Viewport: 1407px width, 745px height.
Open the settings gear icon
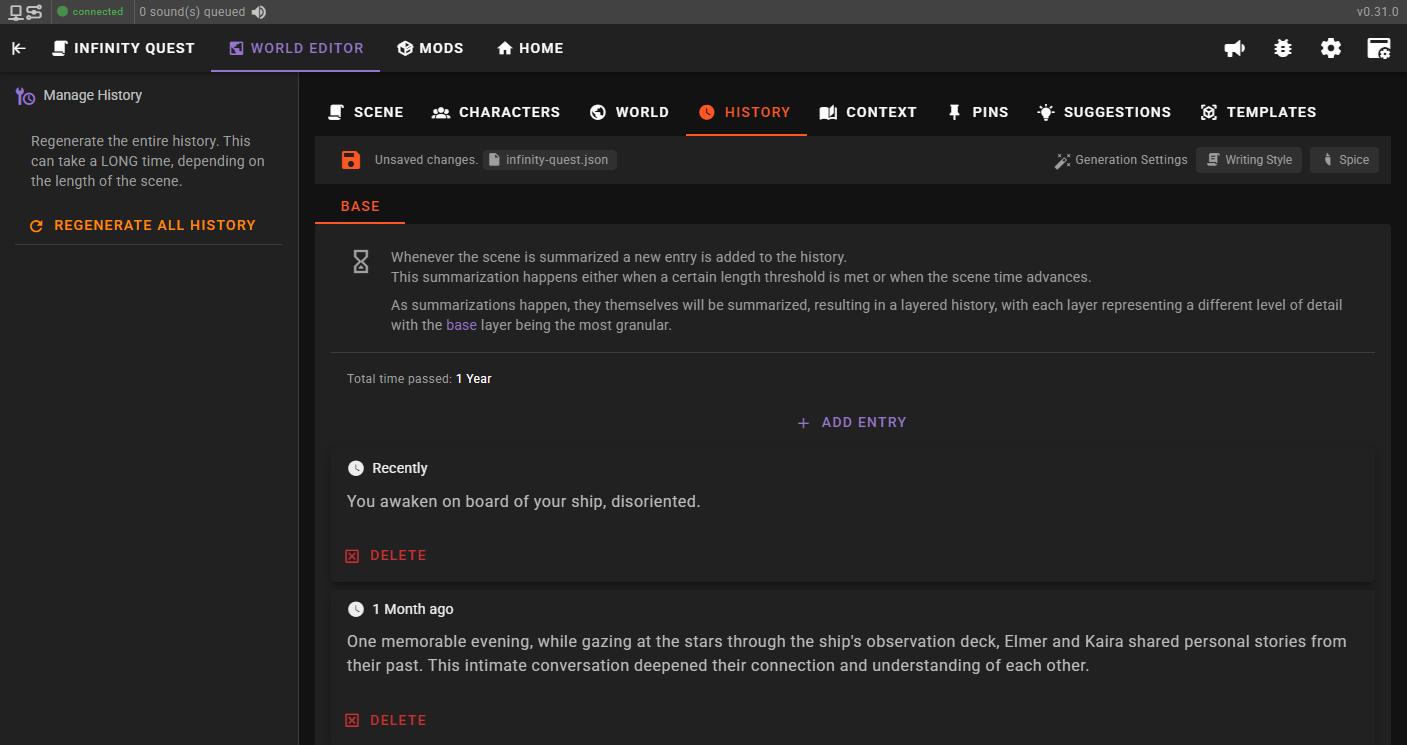coord(1331,48)
